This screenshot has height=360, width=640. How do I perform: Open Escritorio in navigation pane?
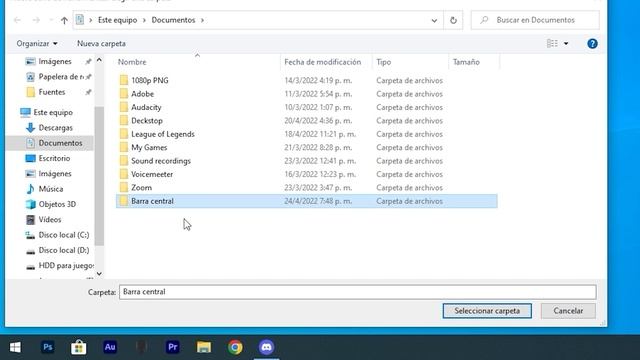(x=54, y=158)
